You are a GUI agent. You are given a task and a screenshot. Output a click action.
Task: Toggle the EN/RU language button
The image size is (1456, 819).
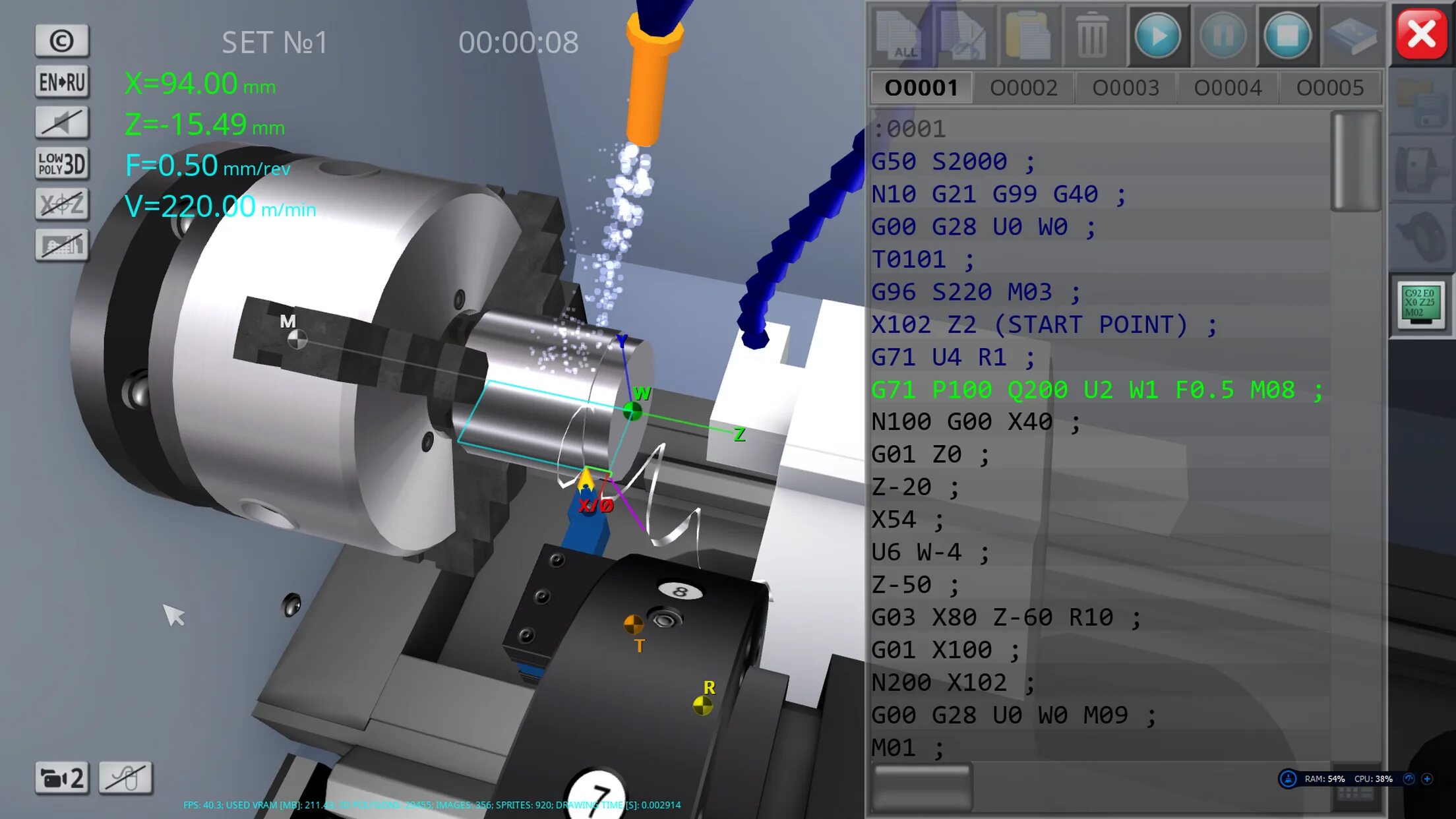coord(62,82)
